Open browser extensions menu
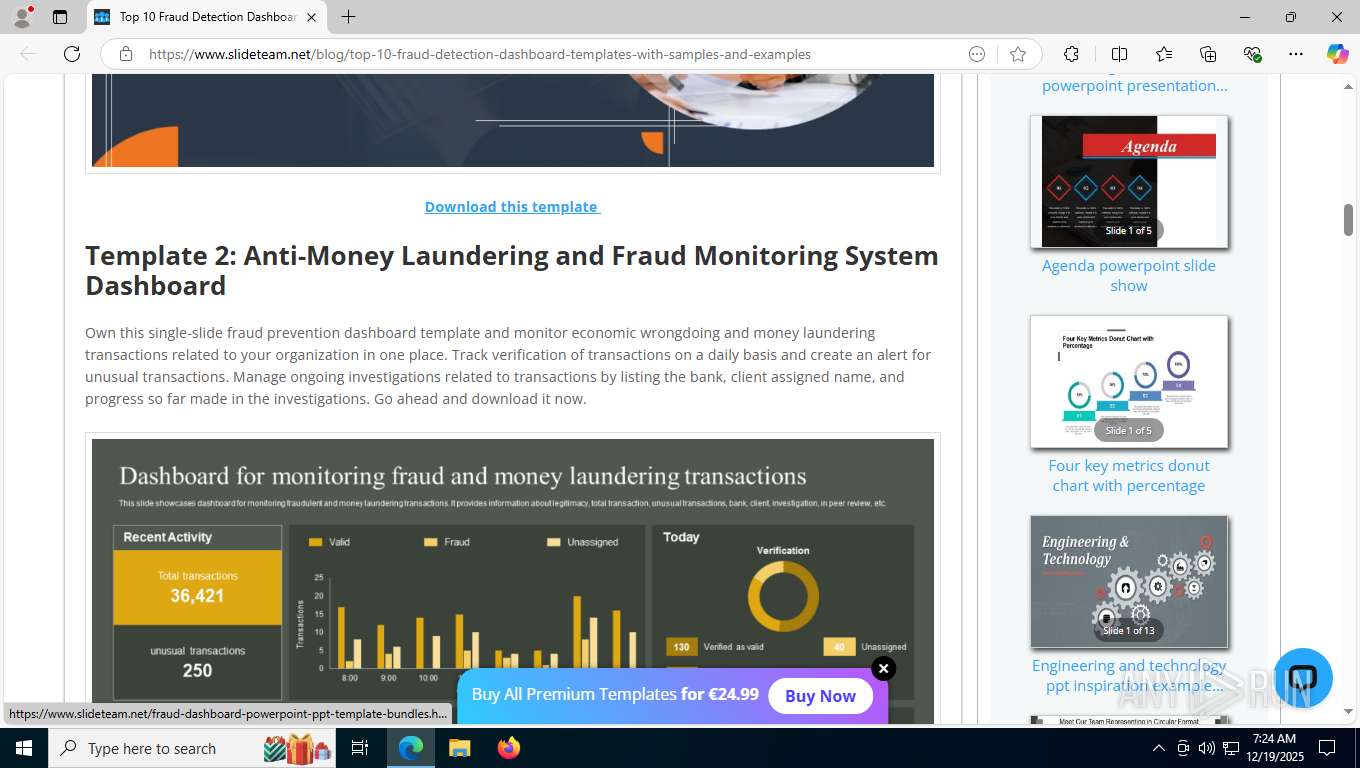Image resolution: width=1360 pixels, height=768 pixels. point(1071,54)
